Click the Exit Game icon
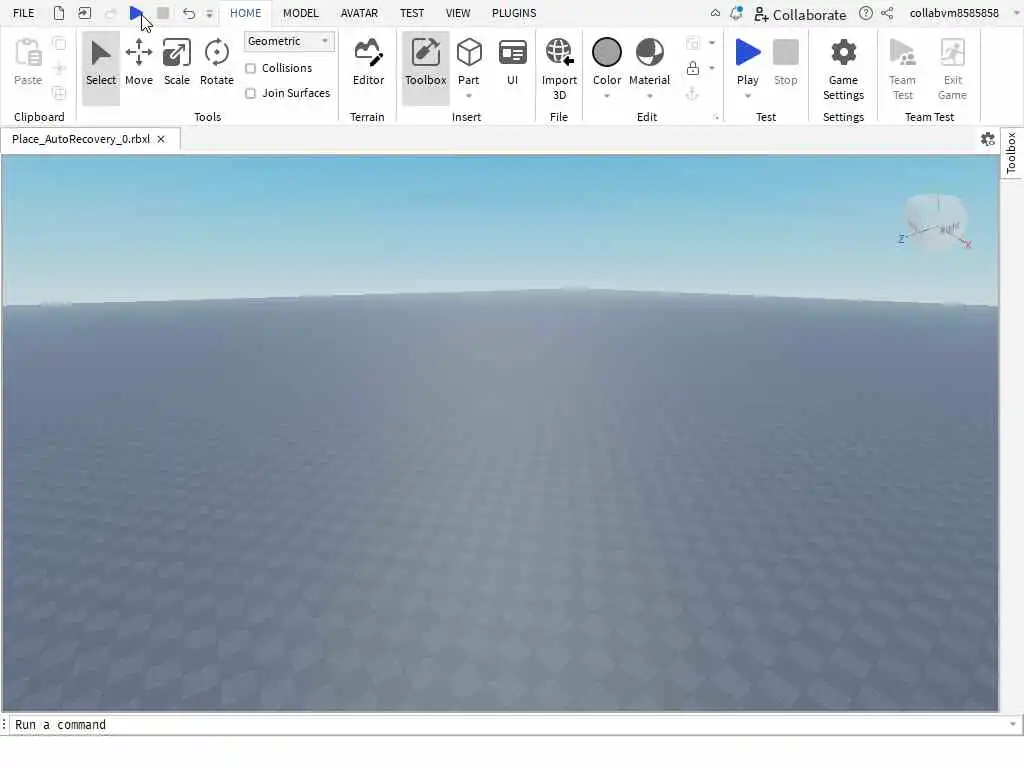This screenshot has width=1024, height=768. 952,52
